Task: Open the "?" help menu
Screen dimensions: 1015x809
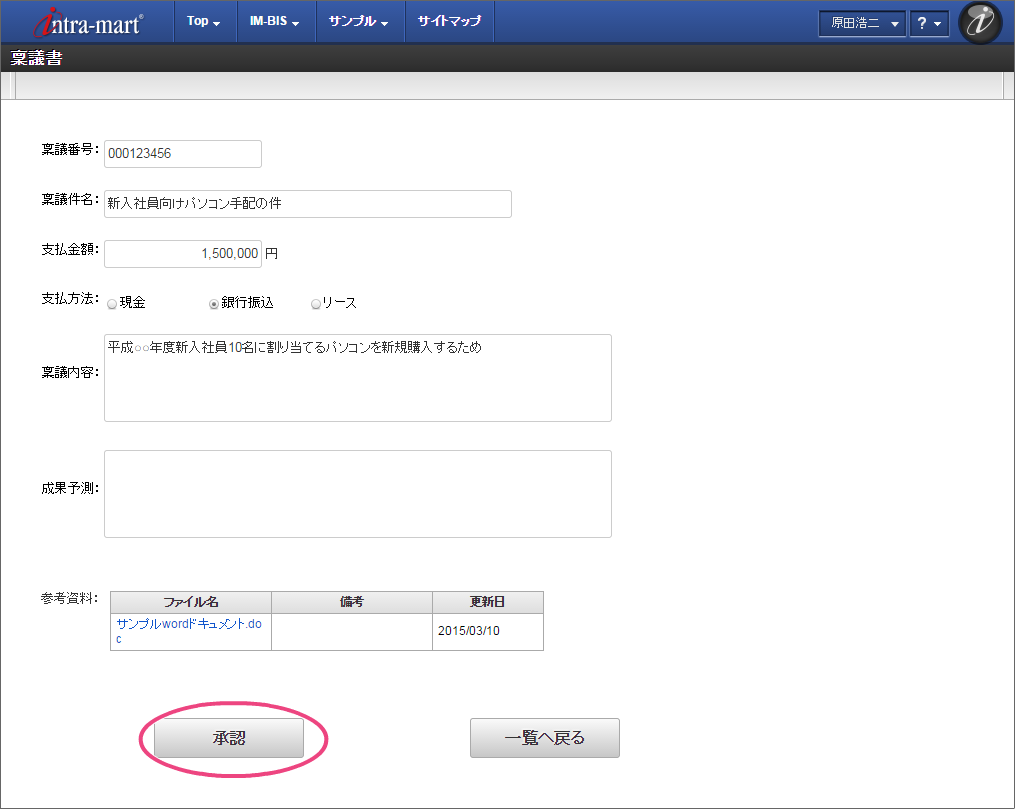Action: tap(928, 23)
